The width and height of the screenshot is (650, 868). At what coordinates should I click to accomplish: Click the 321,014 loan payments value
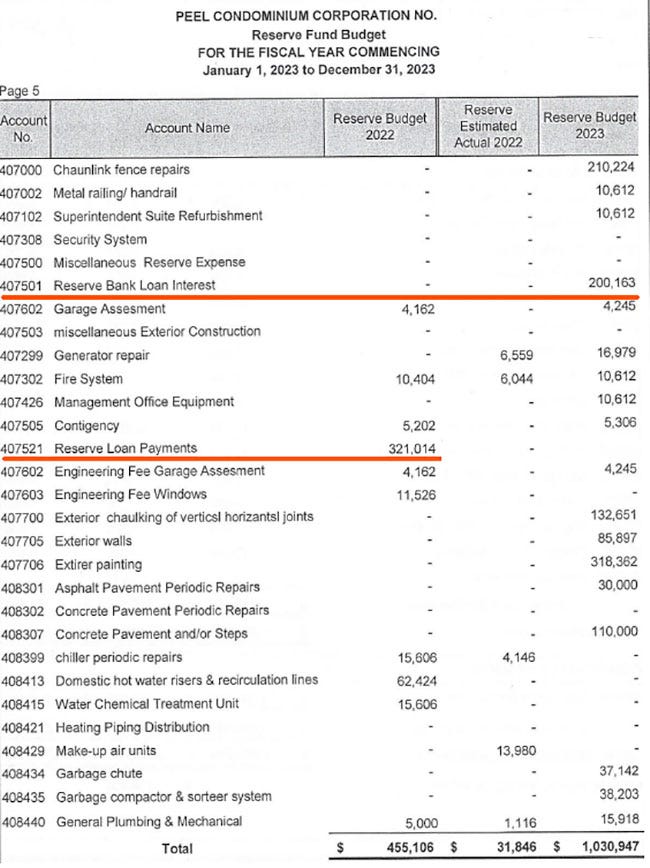point(412,449)
